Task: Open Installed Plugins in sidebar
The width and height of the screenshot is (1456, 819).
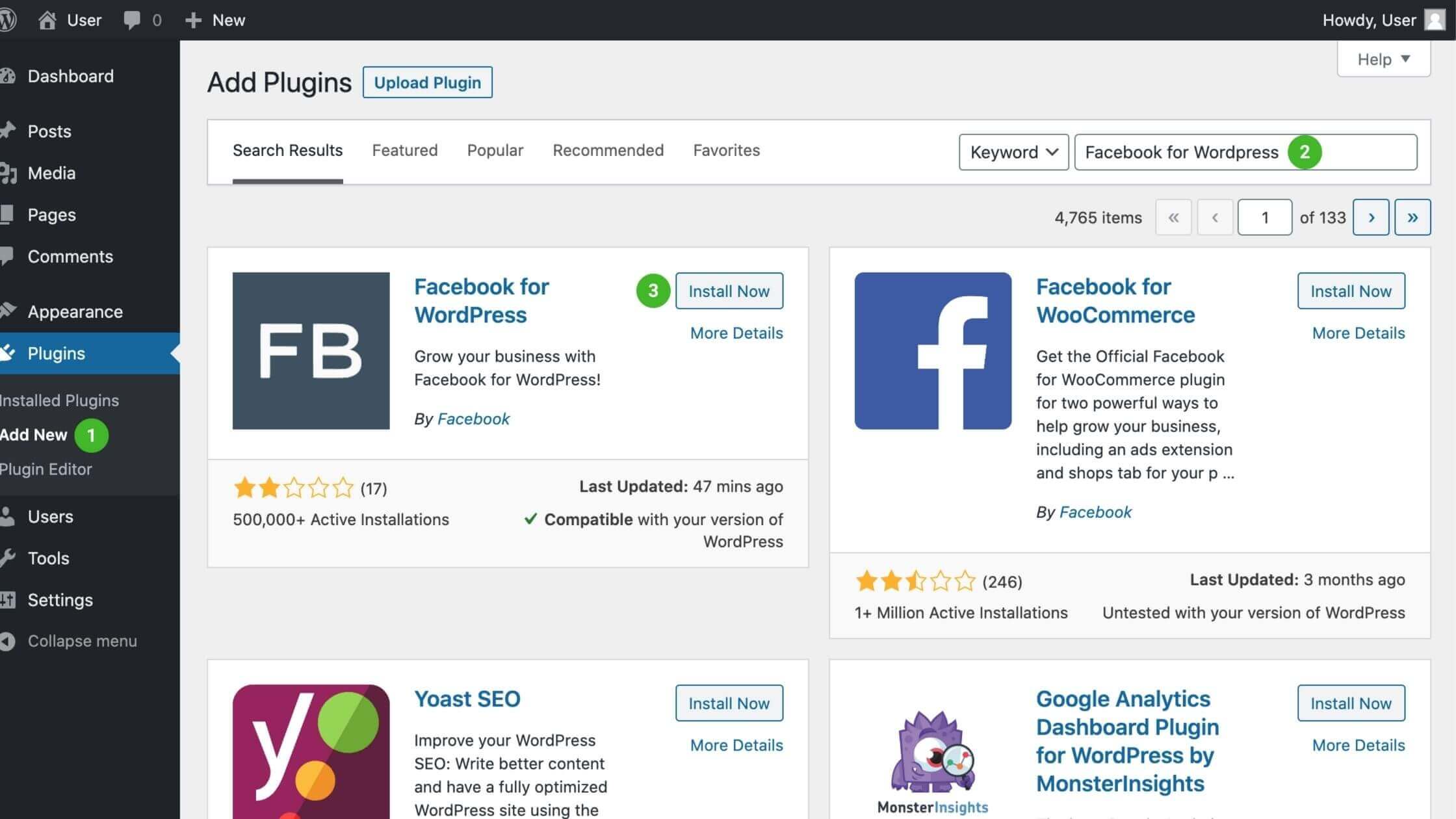Action: point(59,400)
